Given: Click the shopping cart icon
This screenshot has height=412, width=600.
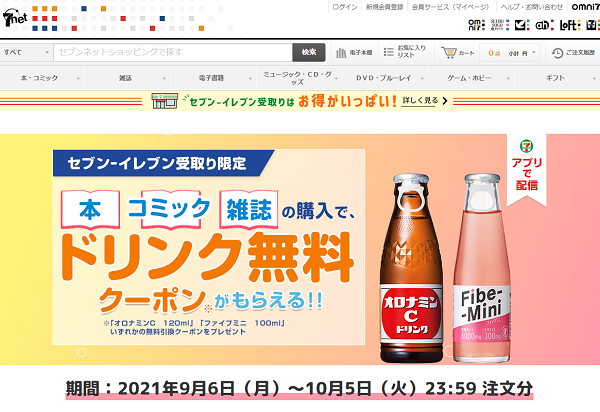Looking at the screenshot, I should pyautogui.click(x=448, y=52).
